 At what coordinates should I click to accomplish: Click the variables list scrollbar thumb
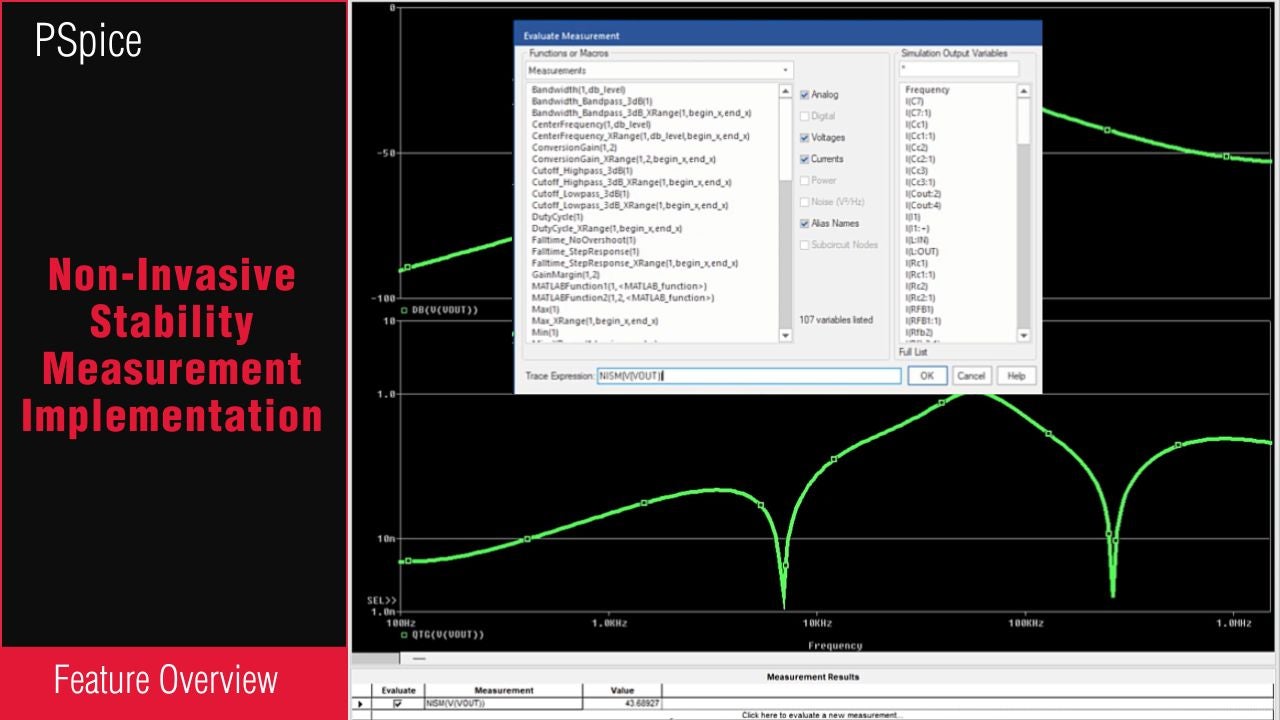(1023, 122)
